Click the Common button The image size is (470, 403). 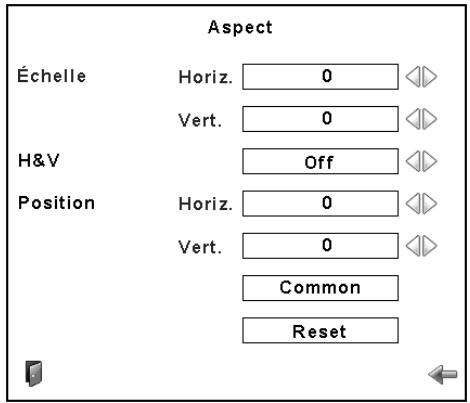point(320,288)
